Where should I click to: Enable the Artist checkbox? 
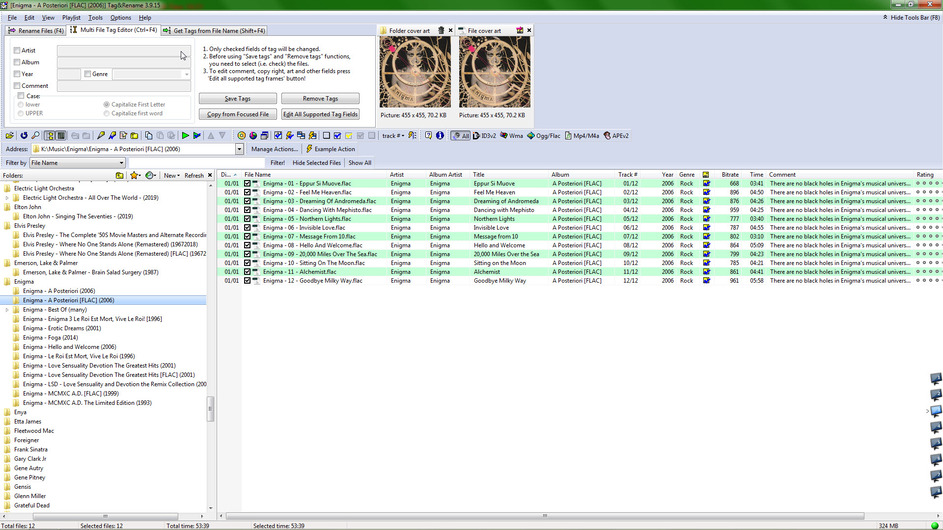pyautogui.click(x=17, y=51)
